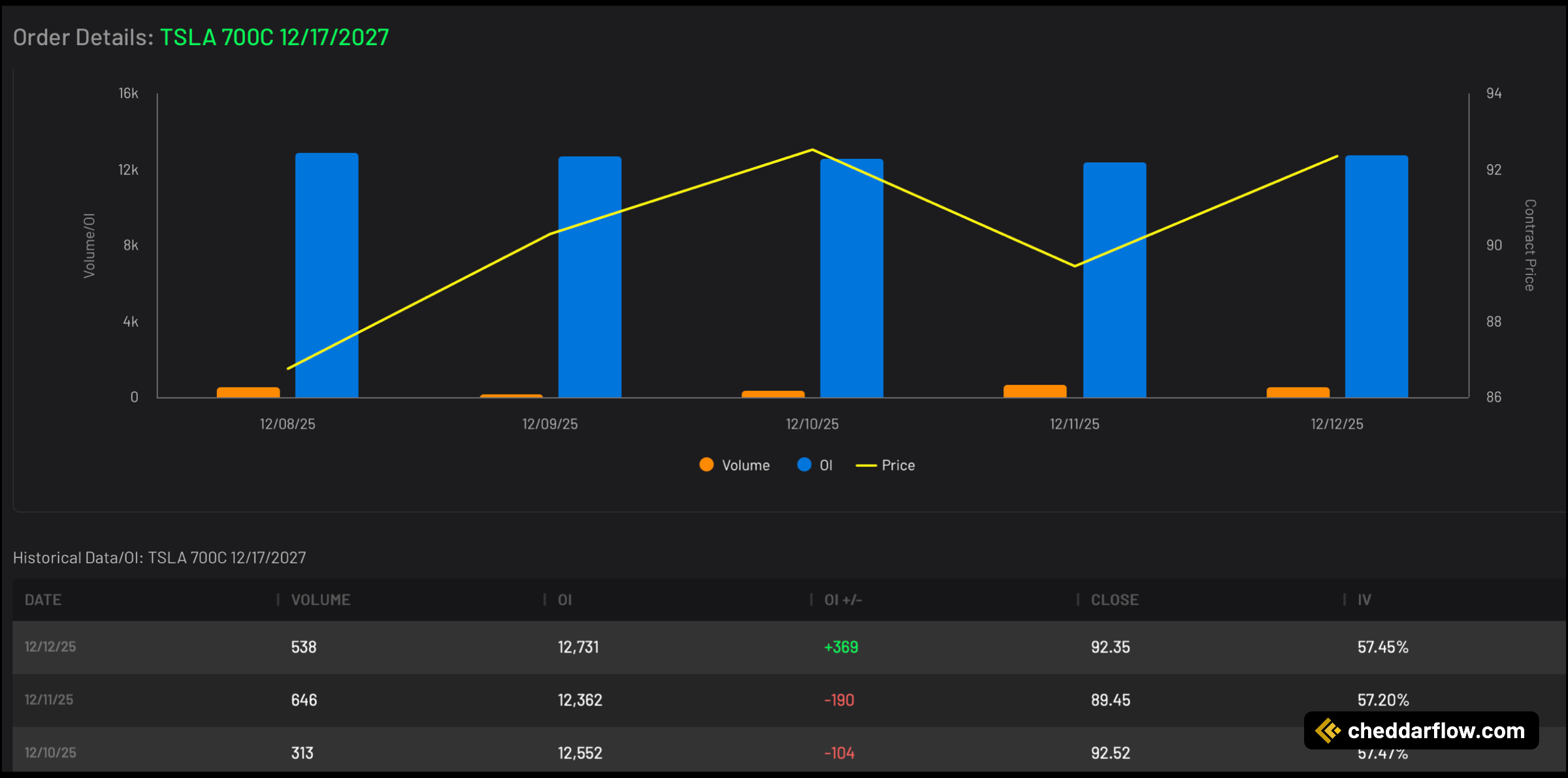Viewport: 1568px width, 778px height.
Task: Select the orange Volume bar for 12/12/25
Action: 1298,392
